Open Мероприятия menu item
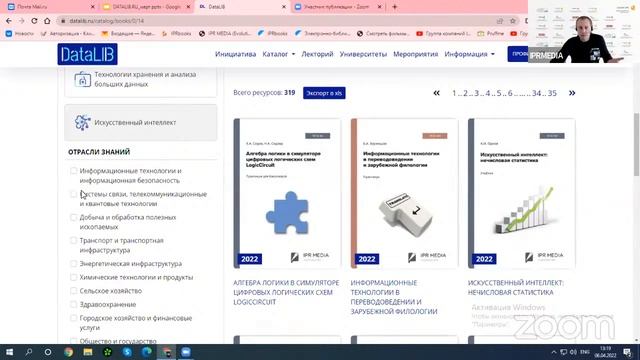640x360 pixels. tap(416, 54)
